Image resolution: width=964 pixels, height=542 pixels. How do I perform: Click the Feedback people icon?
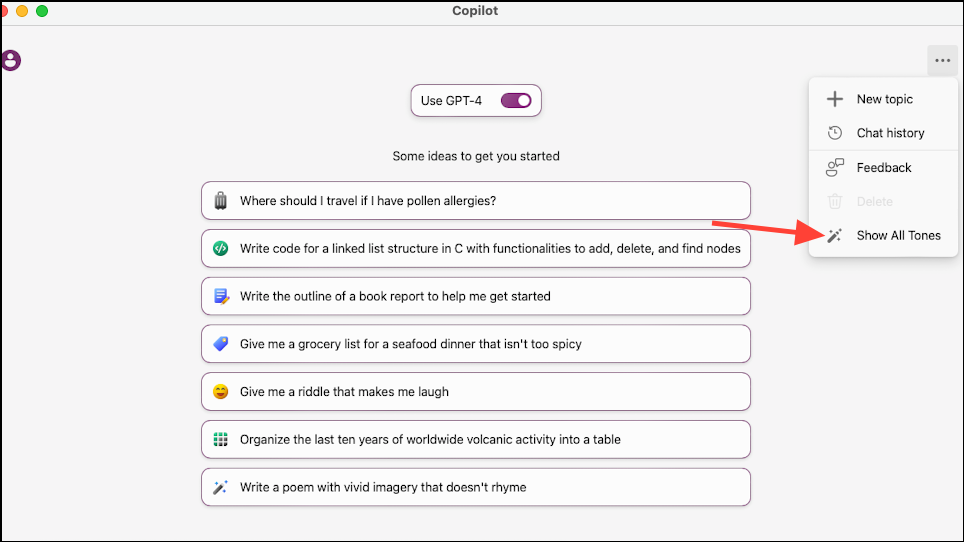click(834, 167)
